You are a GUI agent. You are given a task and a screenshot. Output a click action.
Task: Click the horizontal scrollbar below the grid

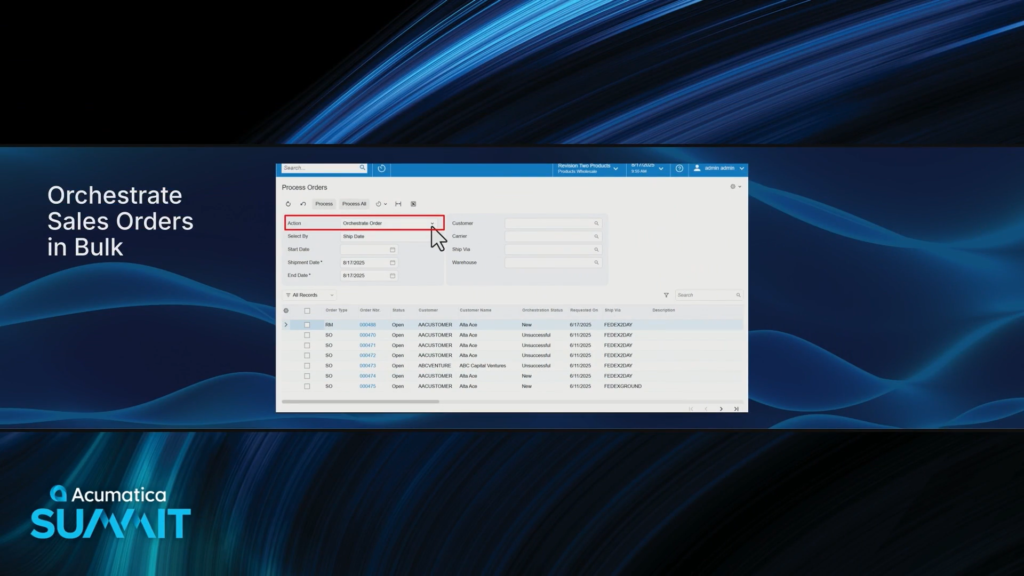coord(360,401)
